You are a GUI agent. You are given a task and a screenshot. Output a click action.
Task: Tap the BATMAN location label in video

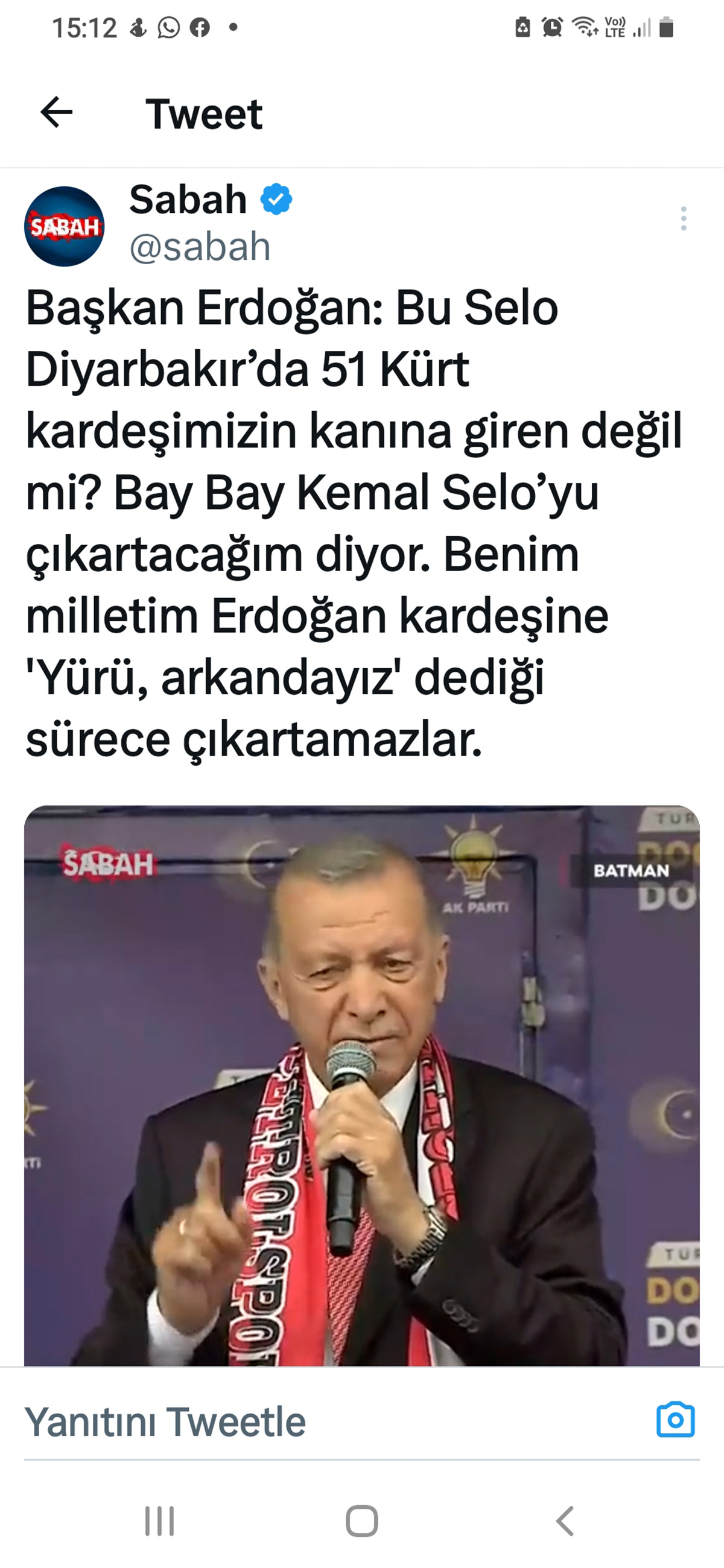[x=631, y=870]
